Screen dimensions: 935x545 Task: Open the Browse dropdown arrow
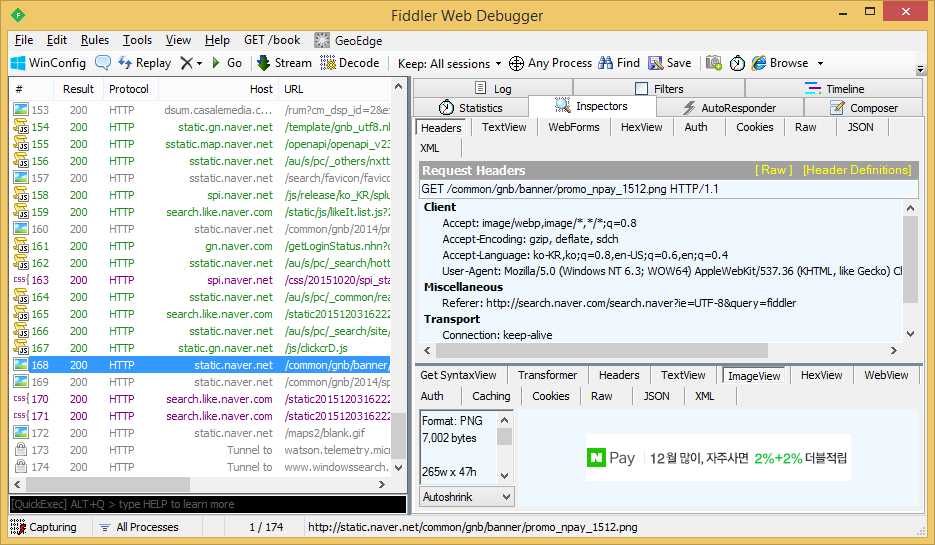tap(821, 63)
